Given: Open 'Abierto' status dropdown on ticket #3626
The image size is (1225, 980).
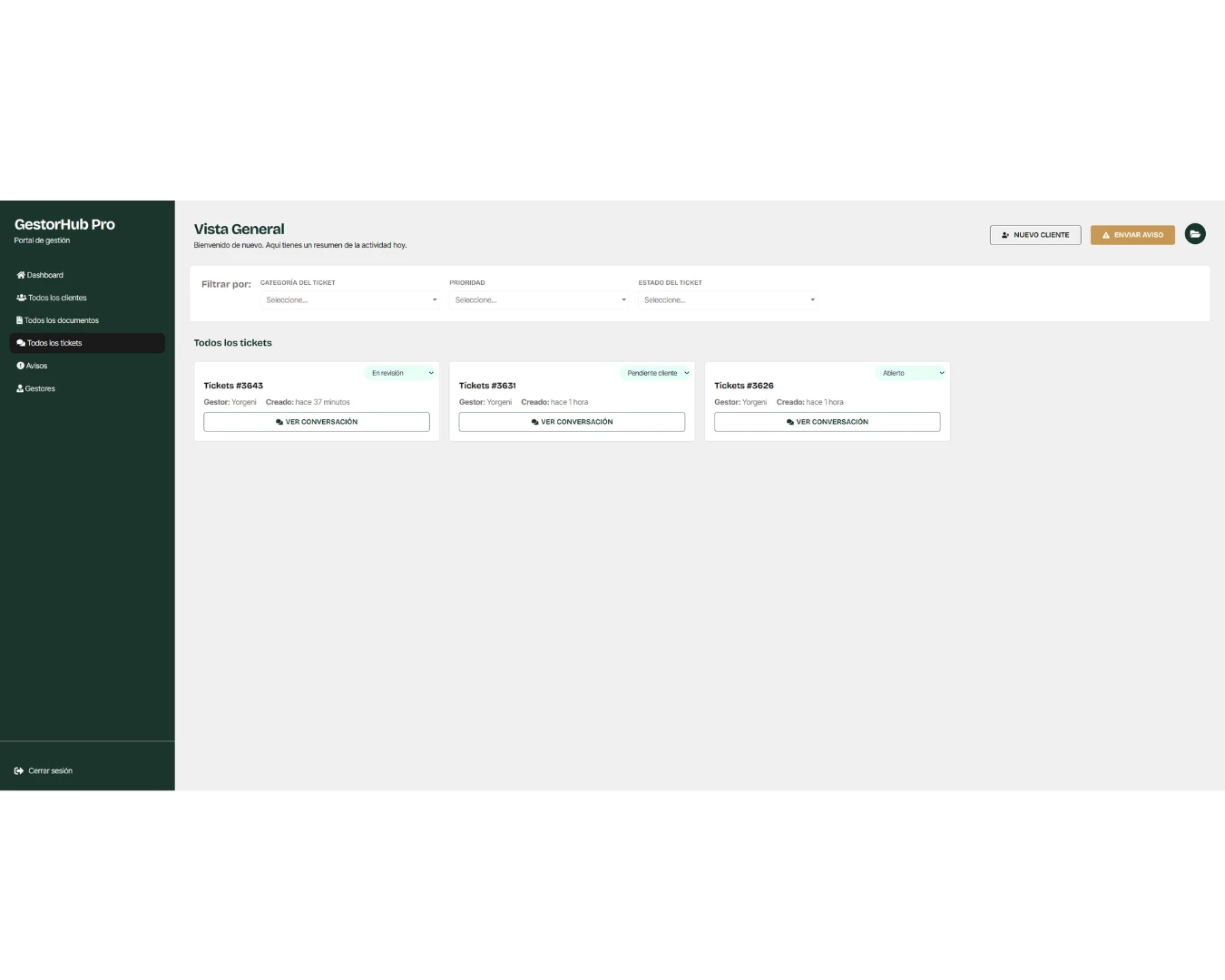Looking at the screenshot, I should click(x=912, y=373).
